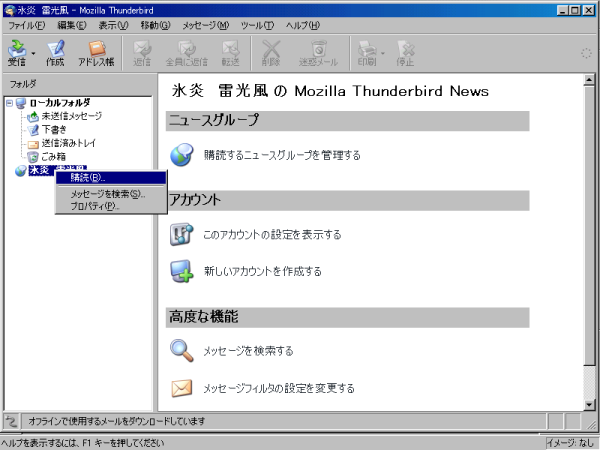Click the フォルダ pane header
Viewport: 600px width, 450px height.
[78, 84]
